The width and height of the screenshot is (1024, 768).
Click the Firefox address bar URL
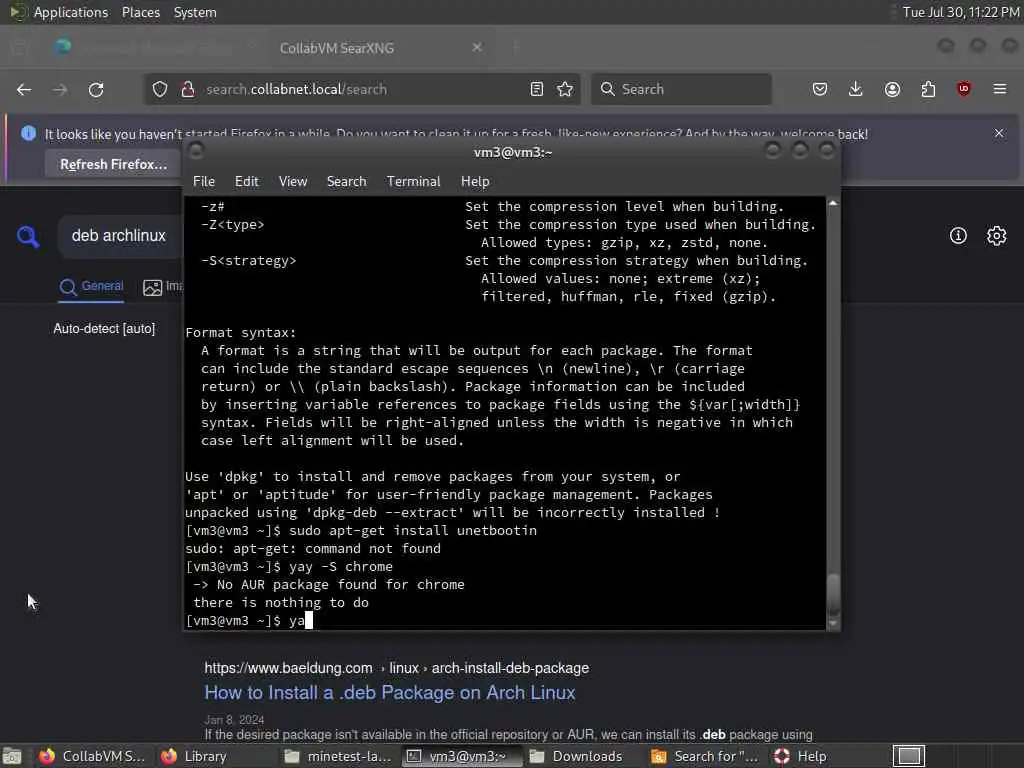(x=296, y=89)
